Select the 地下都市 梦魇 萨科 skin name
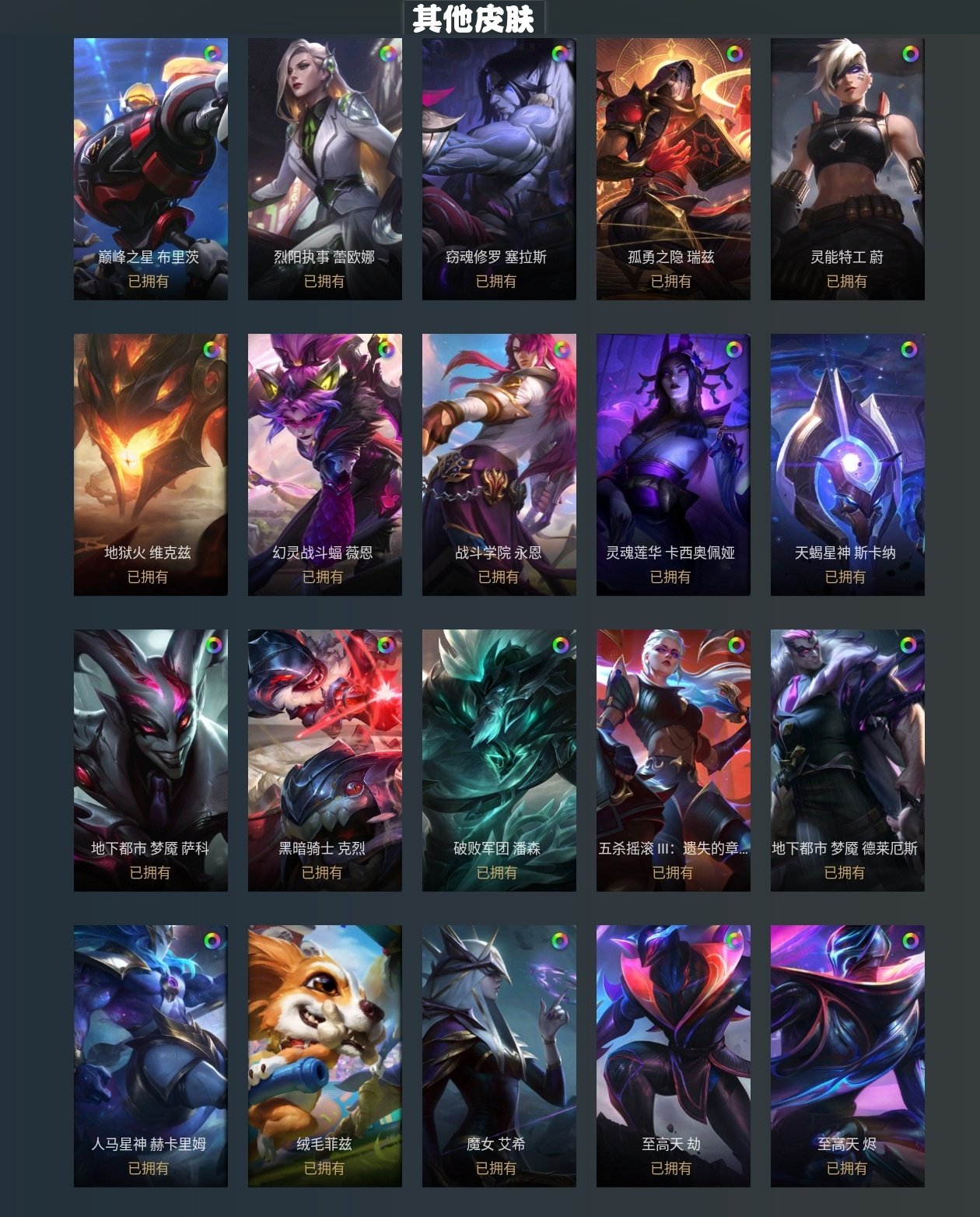 coord(150,848)
